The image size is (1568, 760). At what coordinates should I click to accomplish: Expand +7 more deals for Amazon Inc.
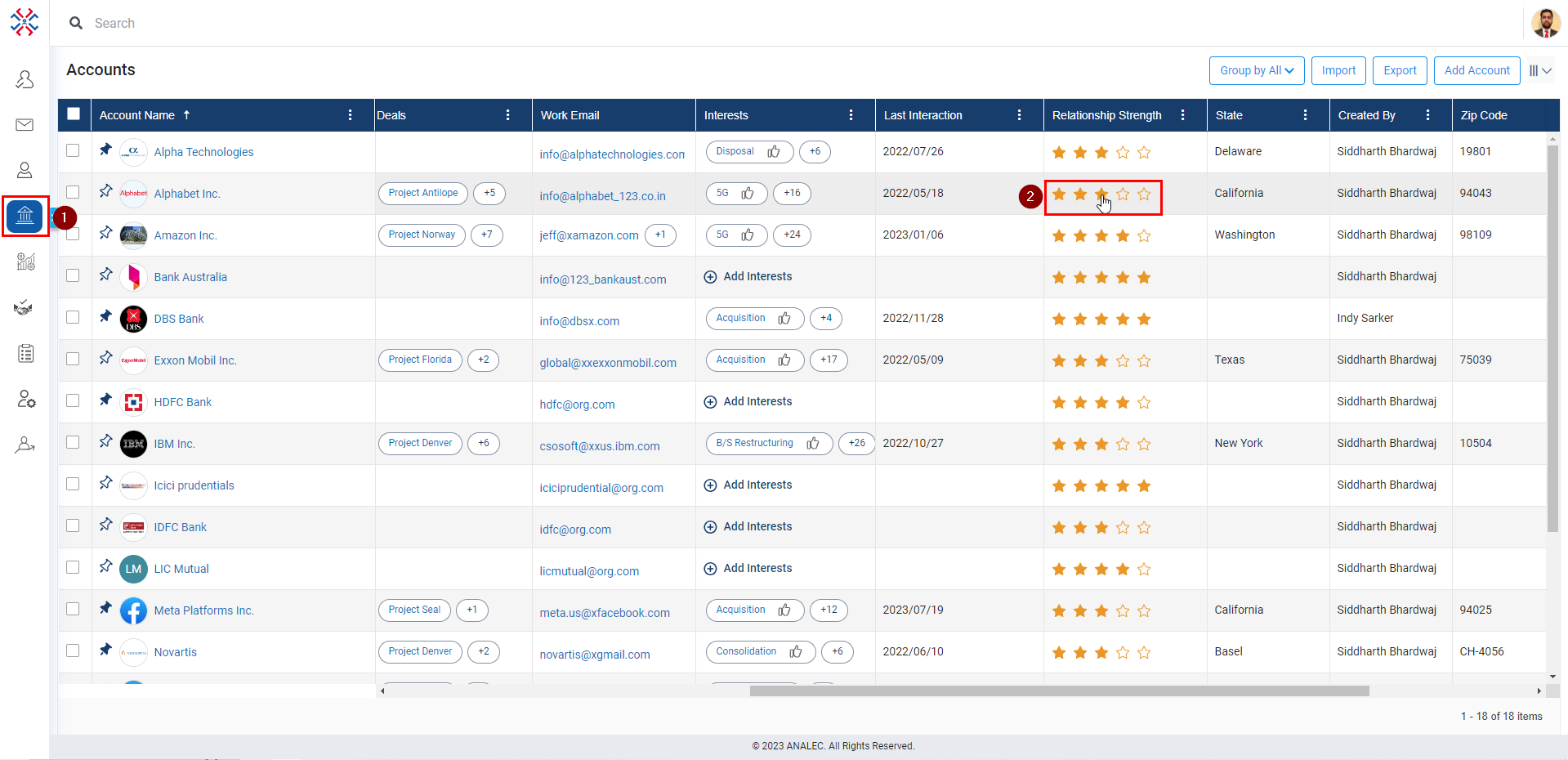point(487,235)
